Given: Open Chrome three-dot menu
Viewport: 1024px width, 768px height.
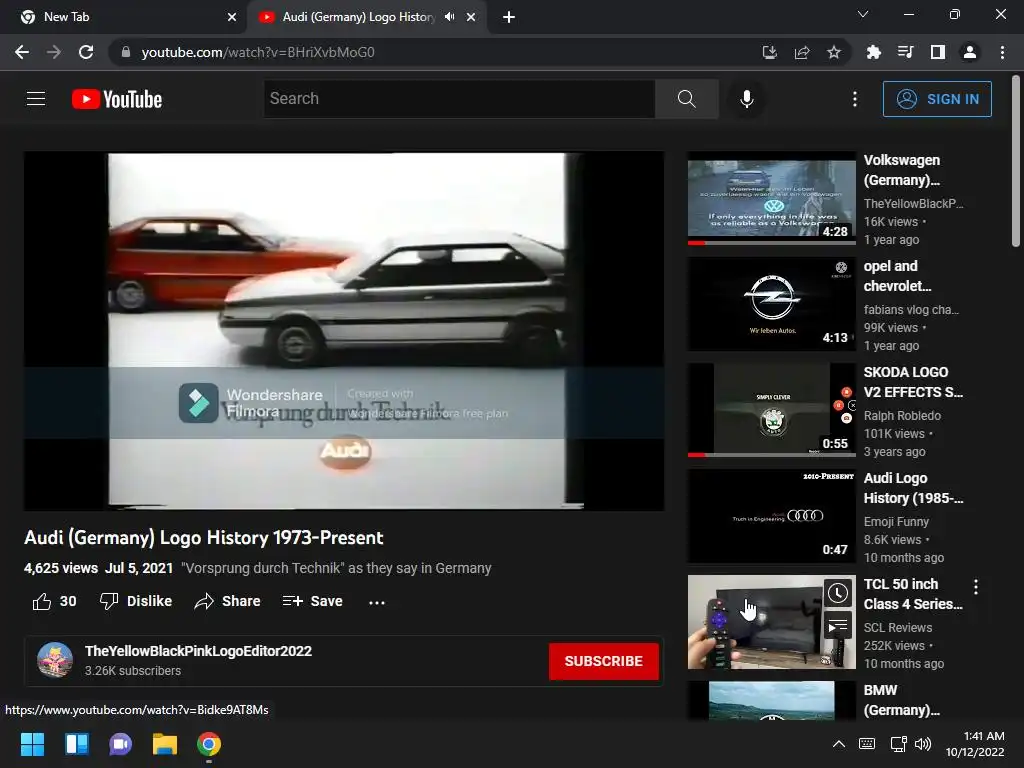Looking at the screenshot, I should (1002, 52).
